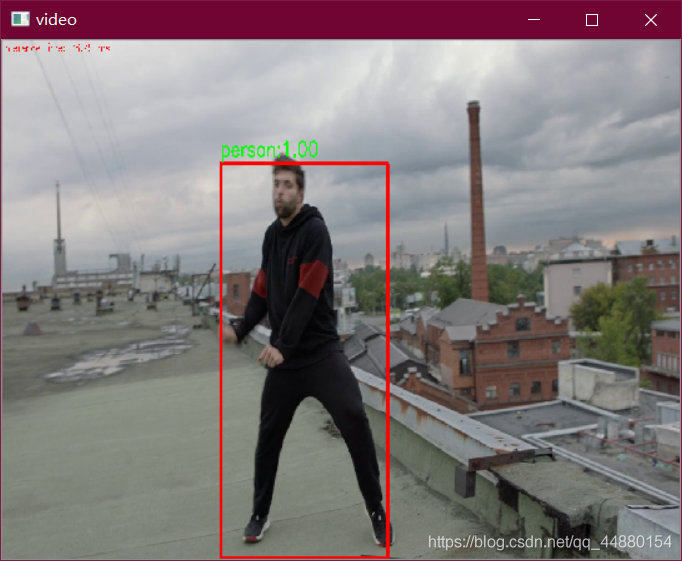Click the green 'person:1.00' detection label
The height and width of the screenshot is (561, 682).
pyautogui.click(x=269, y=150)
